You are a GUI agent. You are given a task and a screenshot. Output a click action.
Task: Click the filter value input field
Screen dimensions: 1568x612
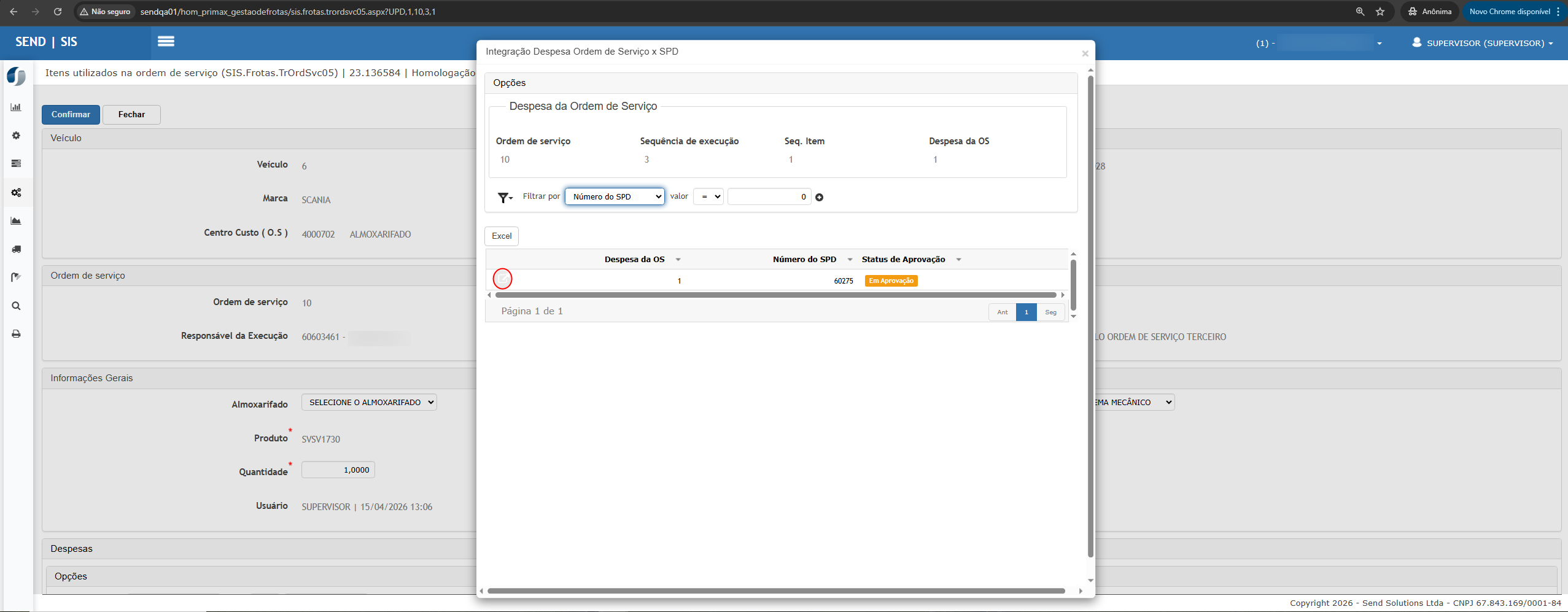tap(769, 196)
